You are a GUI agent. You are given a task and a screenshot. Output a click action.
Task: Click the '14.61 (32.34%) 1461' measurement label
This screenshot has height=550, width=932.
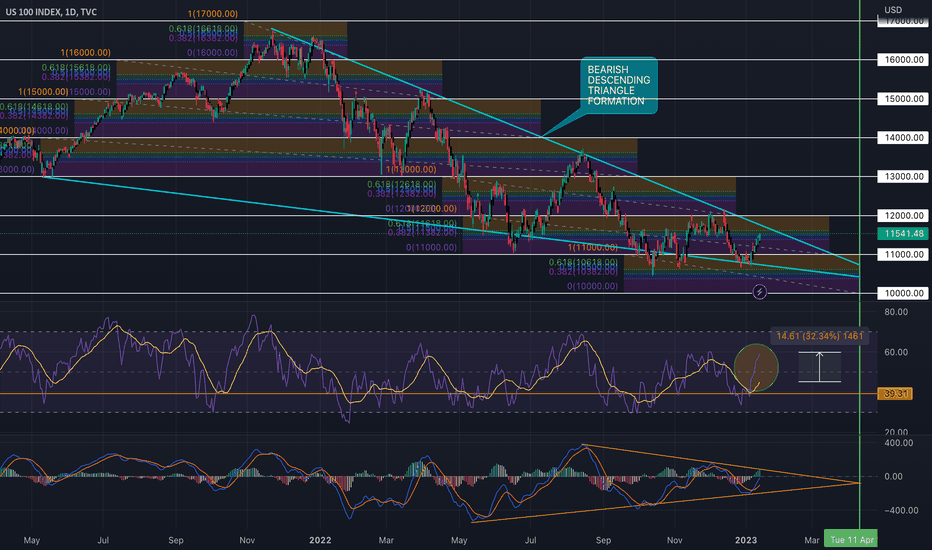[x=820, y=336]
